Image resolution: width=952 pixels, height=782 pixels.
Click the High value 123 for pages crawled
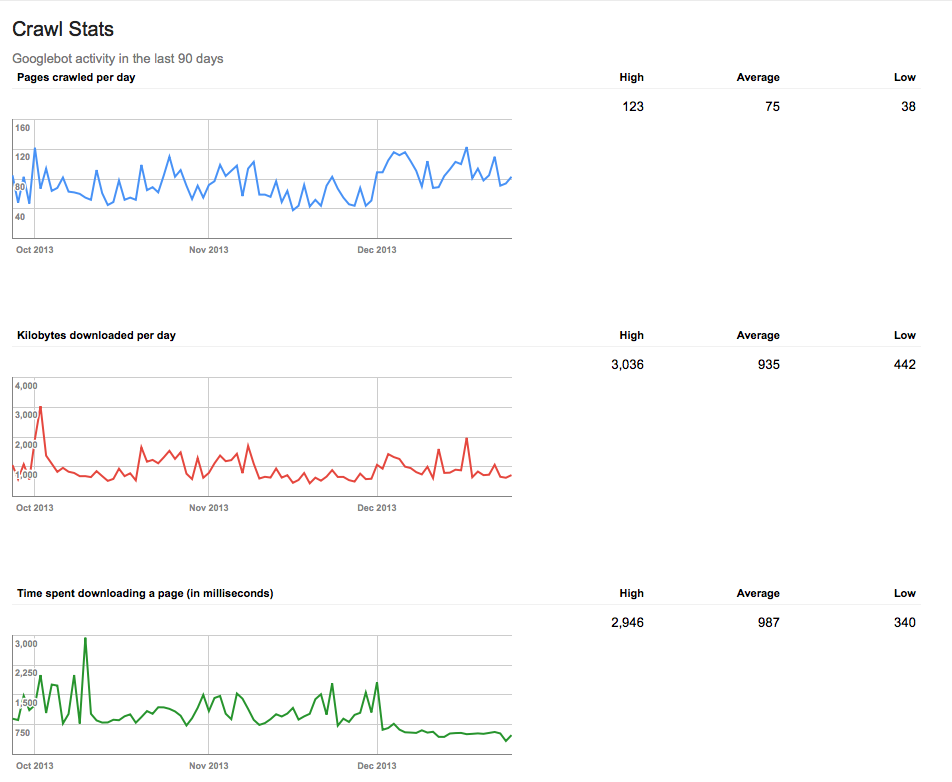[632, 106]
